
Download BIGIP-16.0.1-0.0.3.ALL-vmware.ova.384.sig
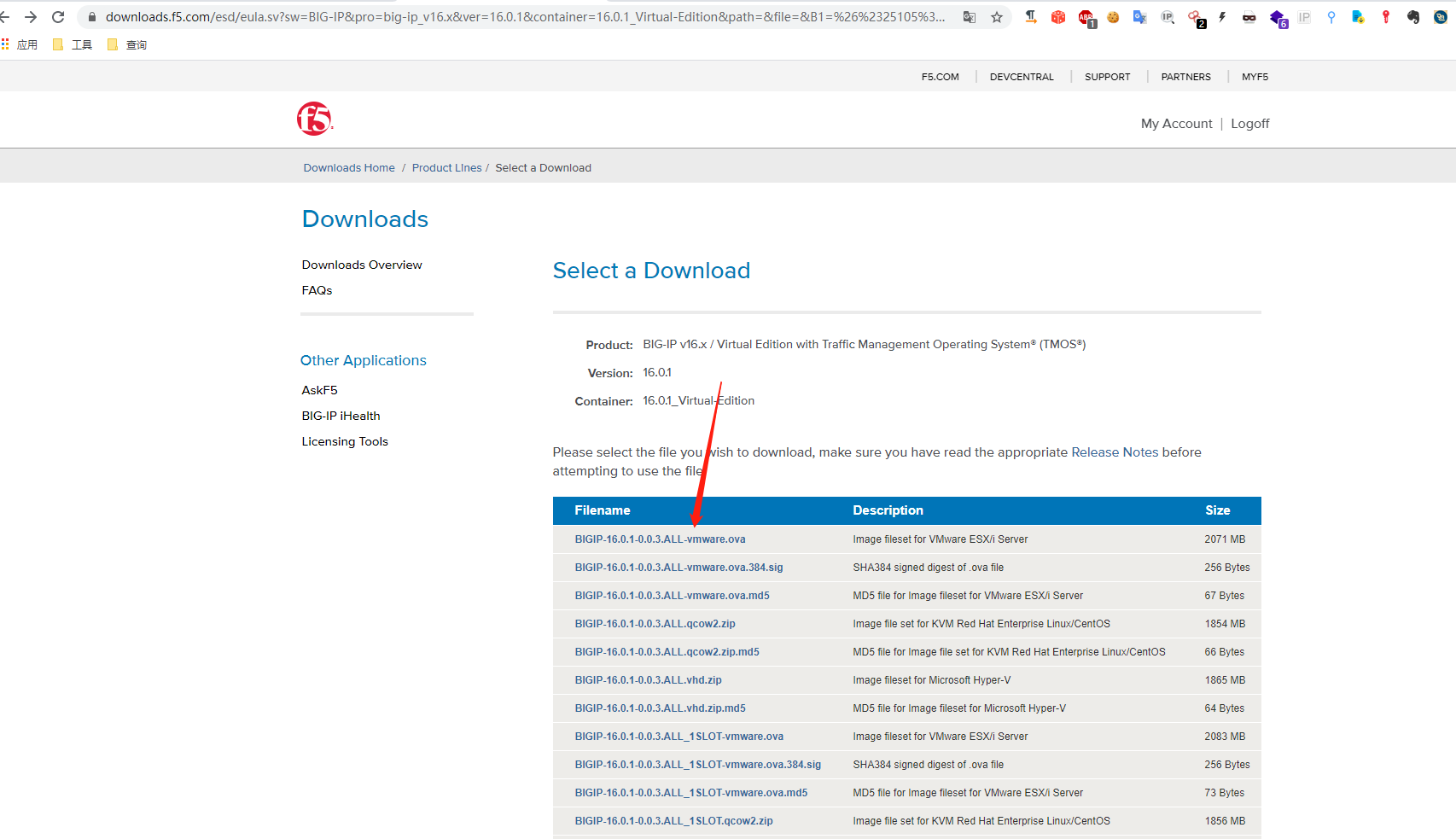678,568
